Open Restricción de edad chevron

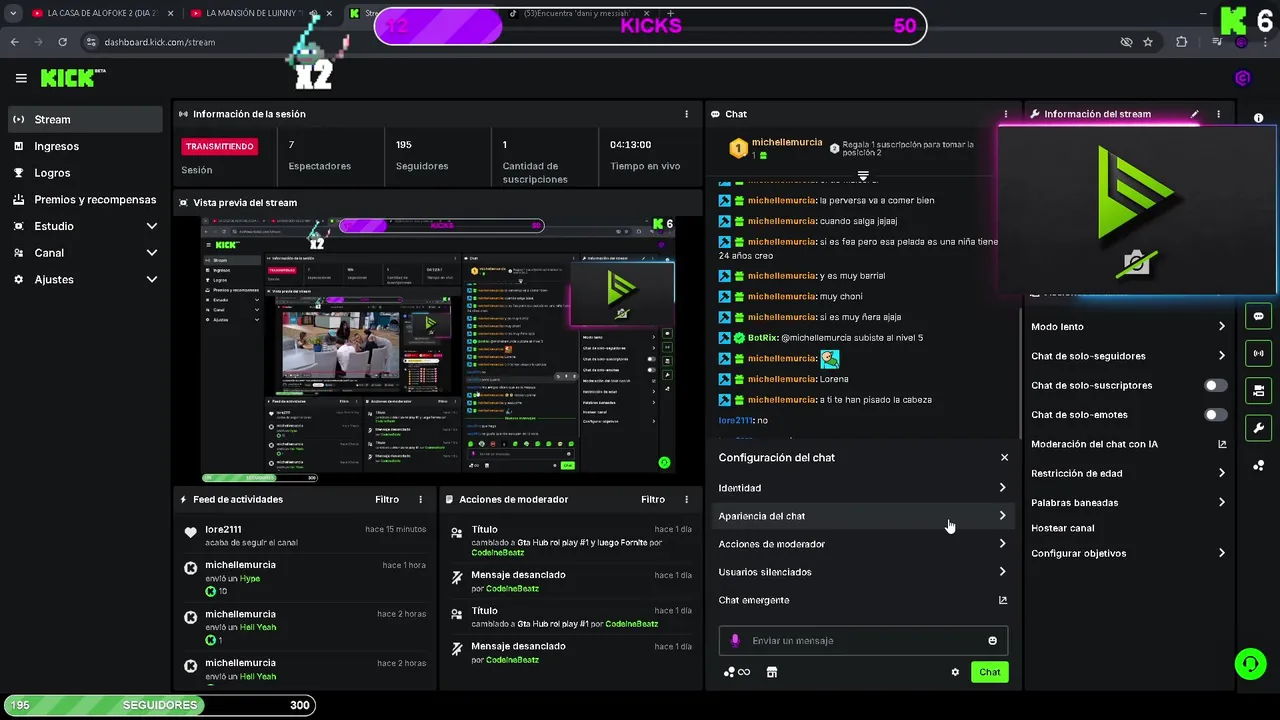click(1221, 473)
